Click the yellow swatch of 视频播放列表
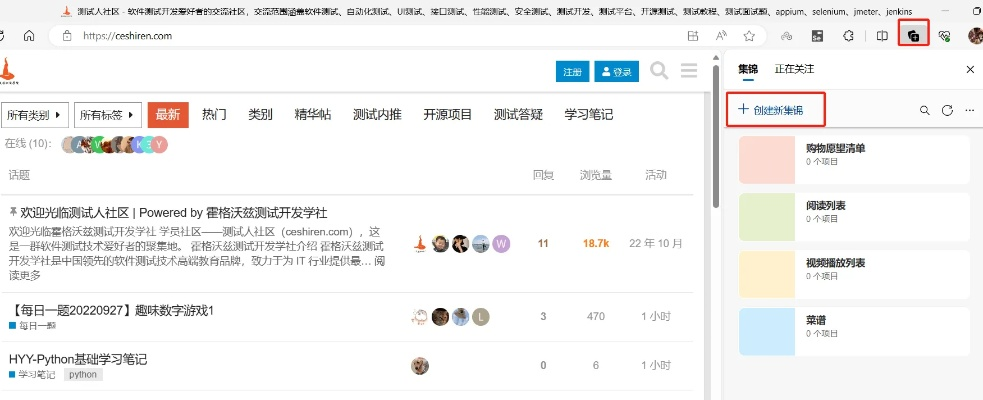 767,275
